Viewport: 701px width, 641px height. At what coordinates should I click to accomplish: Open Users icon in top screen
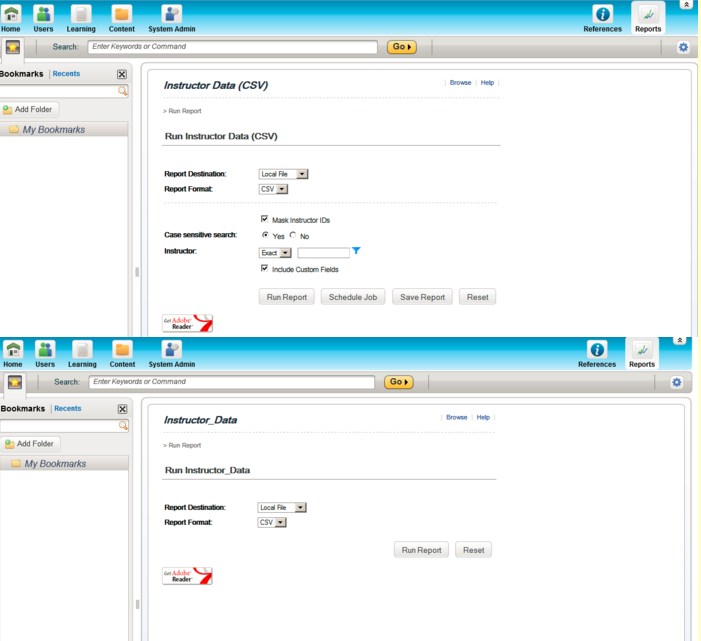[43, 14]
